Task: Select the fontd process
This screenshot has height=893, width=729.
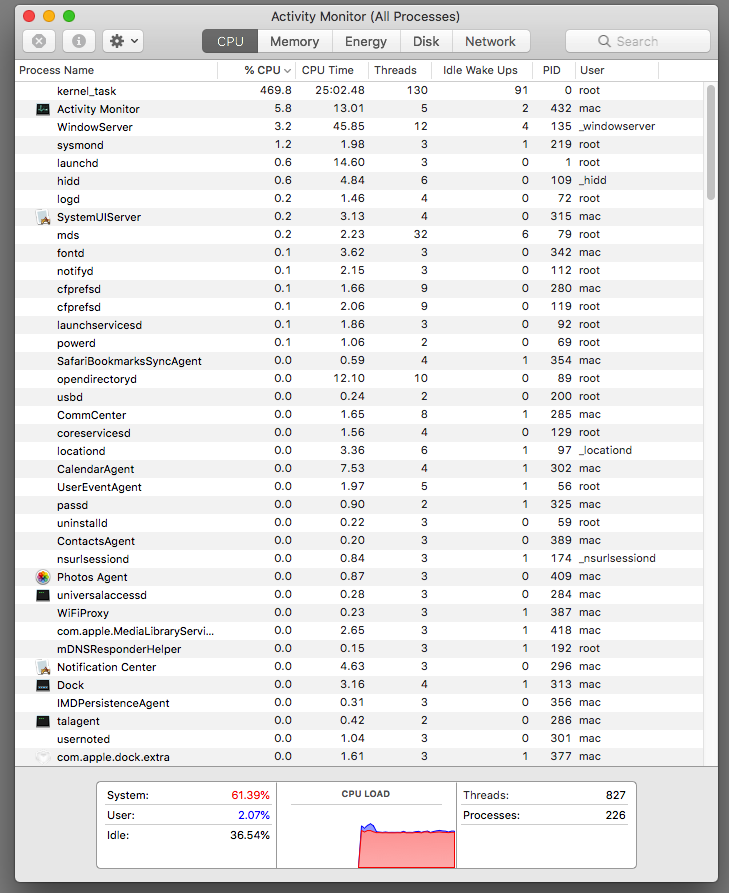Action: point(359,253)
